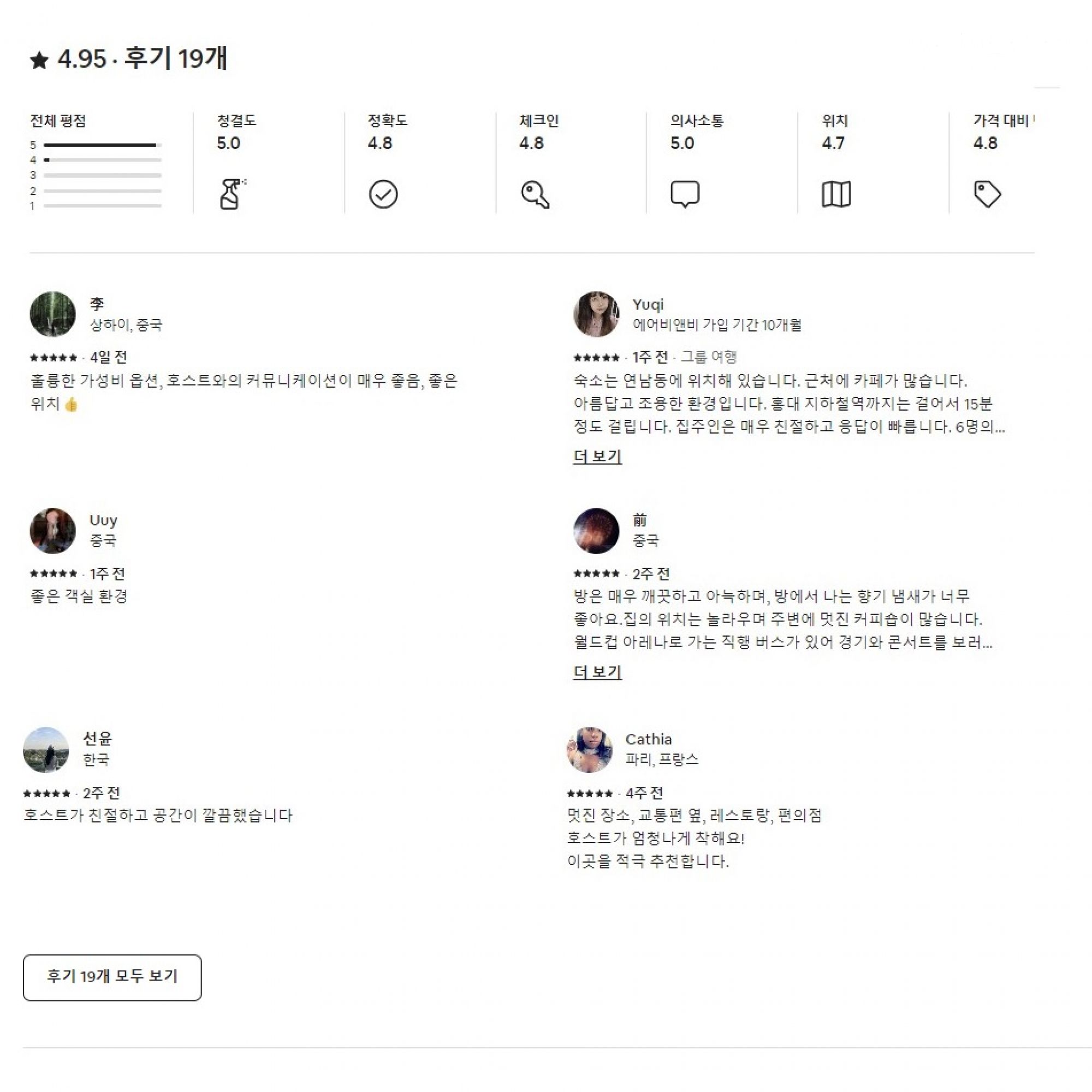Open 前's profile avatar
Screen dimensions: 1092x1092
596,531
